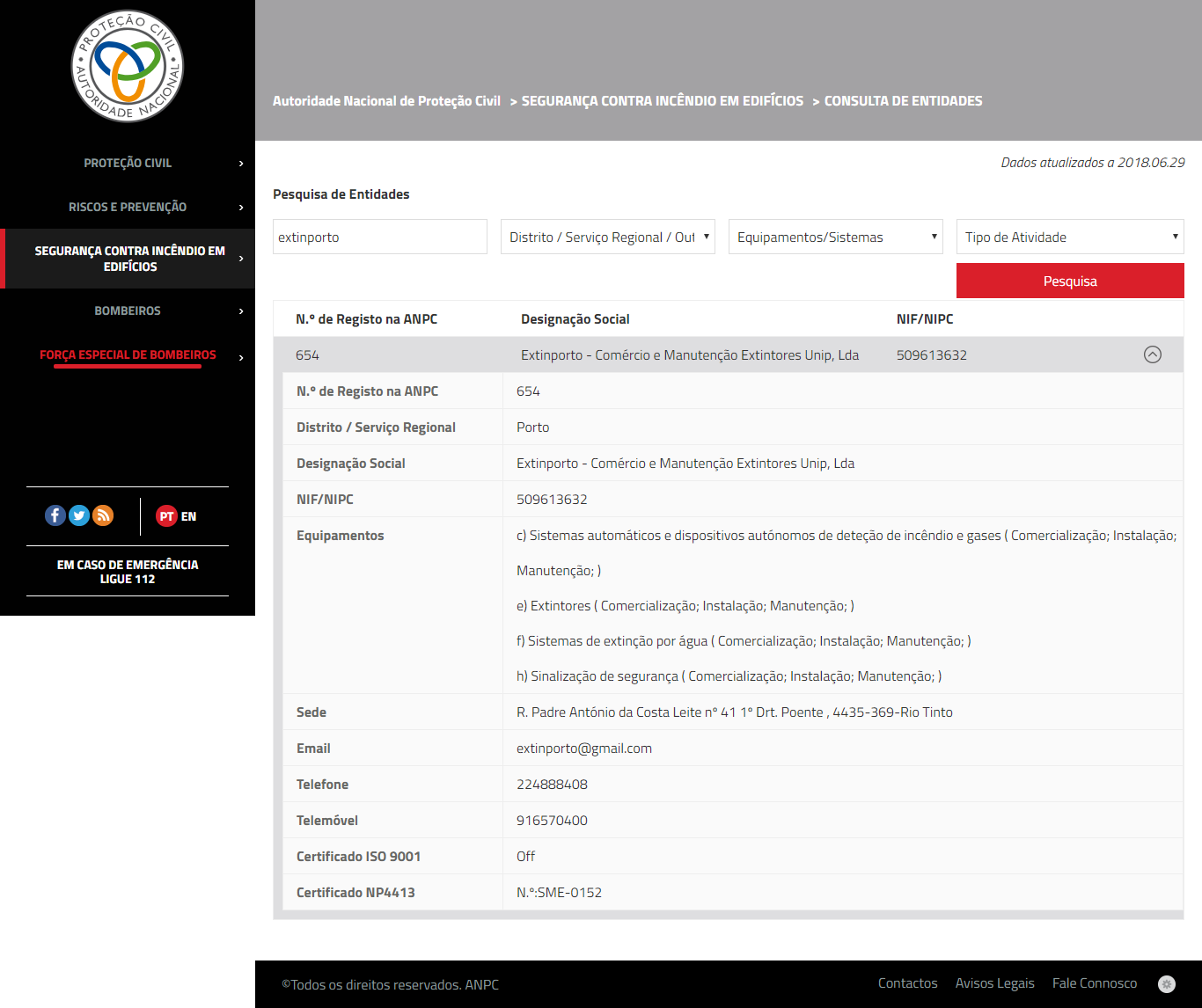Click the entity search text field
Image resolution: width=1202 pixels, height=1008 pixels.
tap(379, 237)
